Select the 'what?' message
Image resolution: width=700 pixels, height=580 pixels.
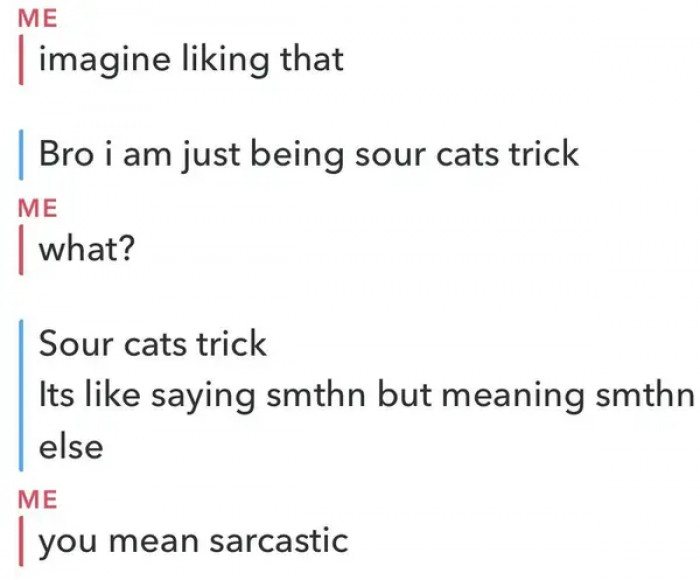point(87,248)
